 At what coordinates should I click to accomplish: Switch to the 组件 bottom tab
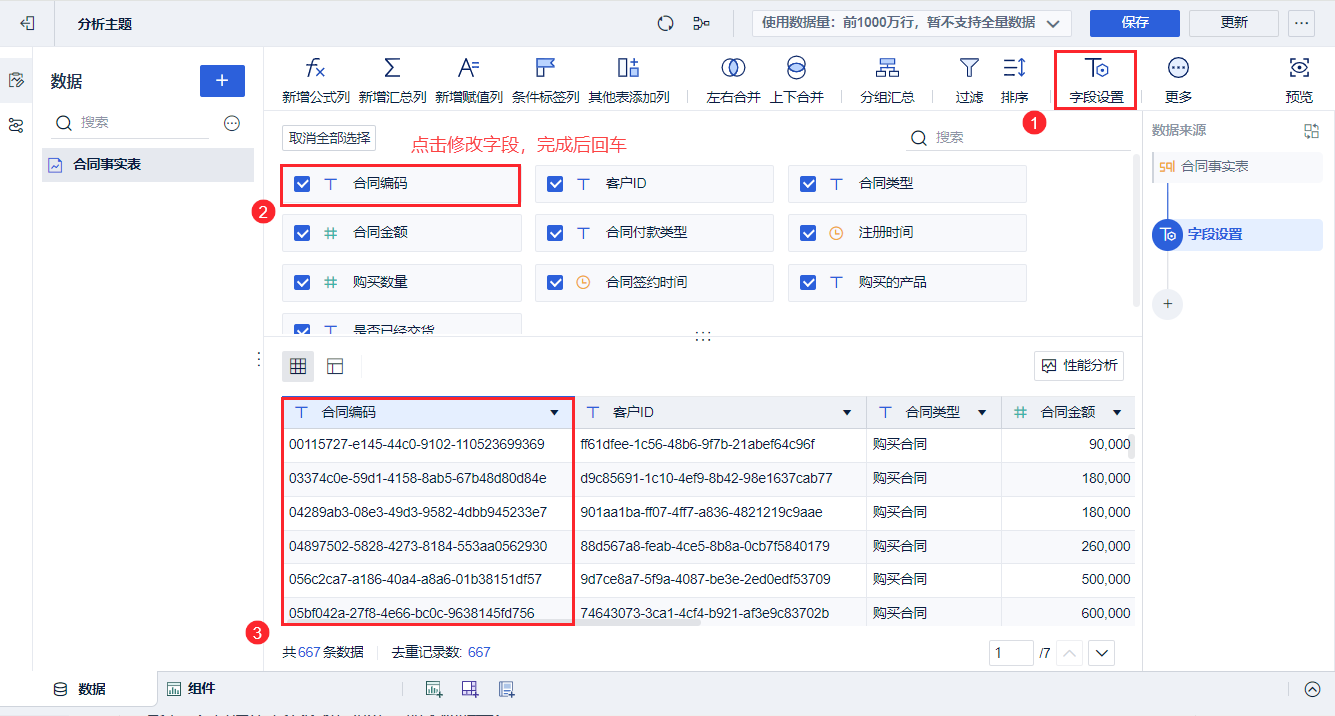pyautogui.click(x=191, y=689)
